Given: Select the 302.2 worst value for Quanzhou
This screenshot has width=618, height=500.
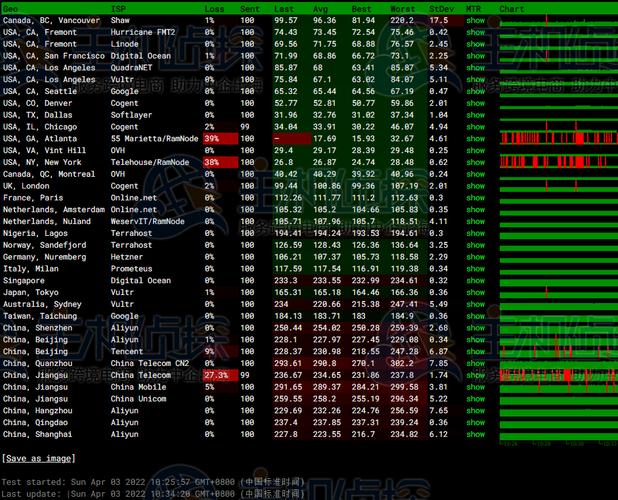Looking at the screenshot, I should (402, 363).
